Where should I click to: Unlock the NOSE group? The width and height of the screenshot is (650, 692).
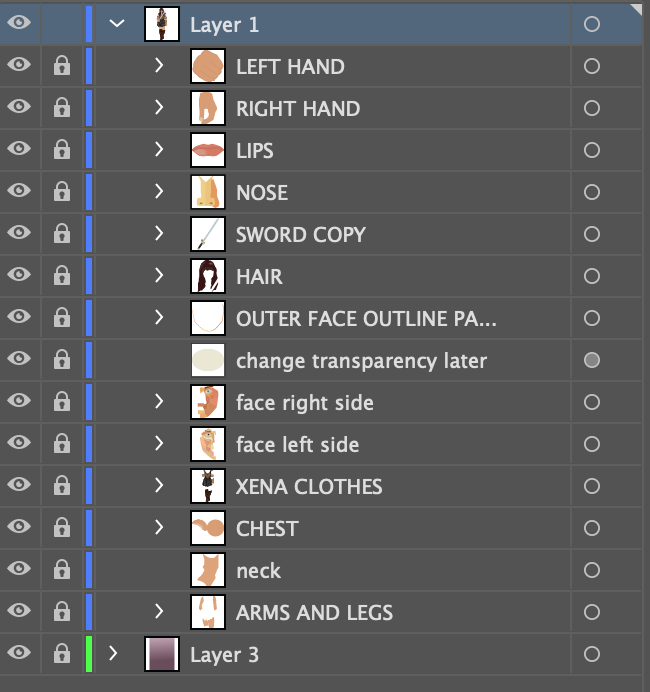(62, 191)
